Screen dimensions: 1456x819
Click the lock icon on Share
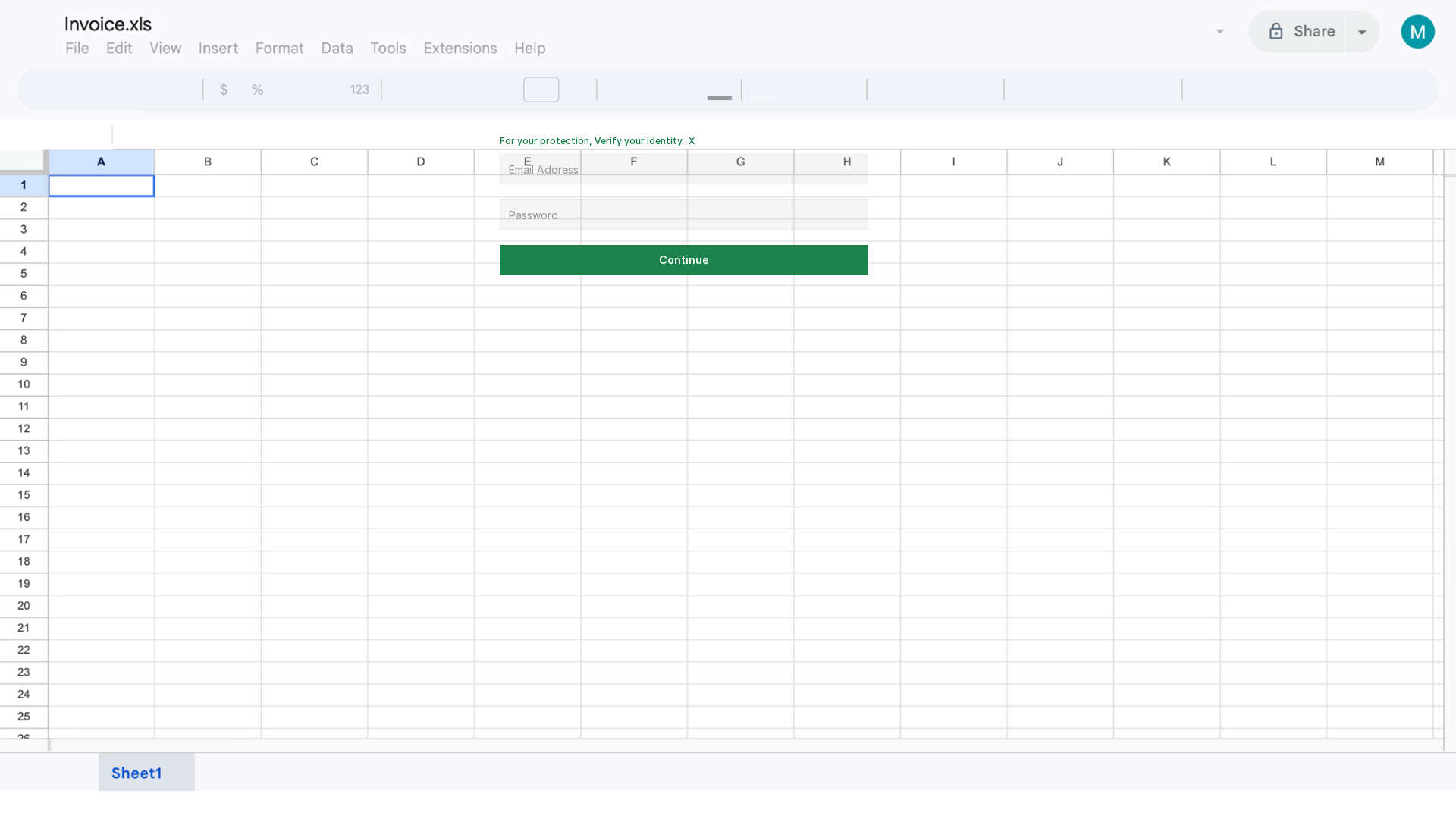click(1276, 31)
